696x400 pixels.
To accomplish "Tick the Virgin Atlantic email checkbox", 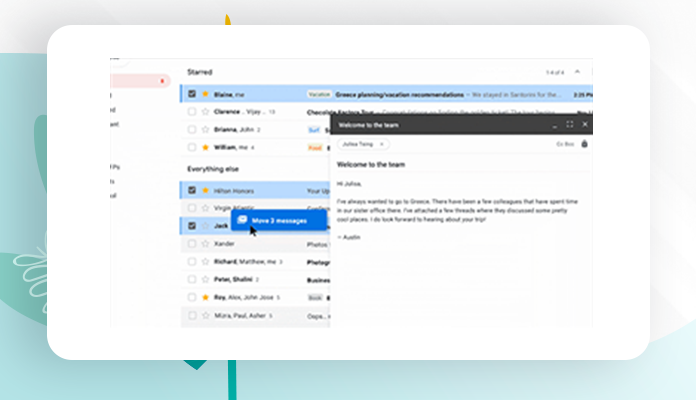I will [192, 208].
